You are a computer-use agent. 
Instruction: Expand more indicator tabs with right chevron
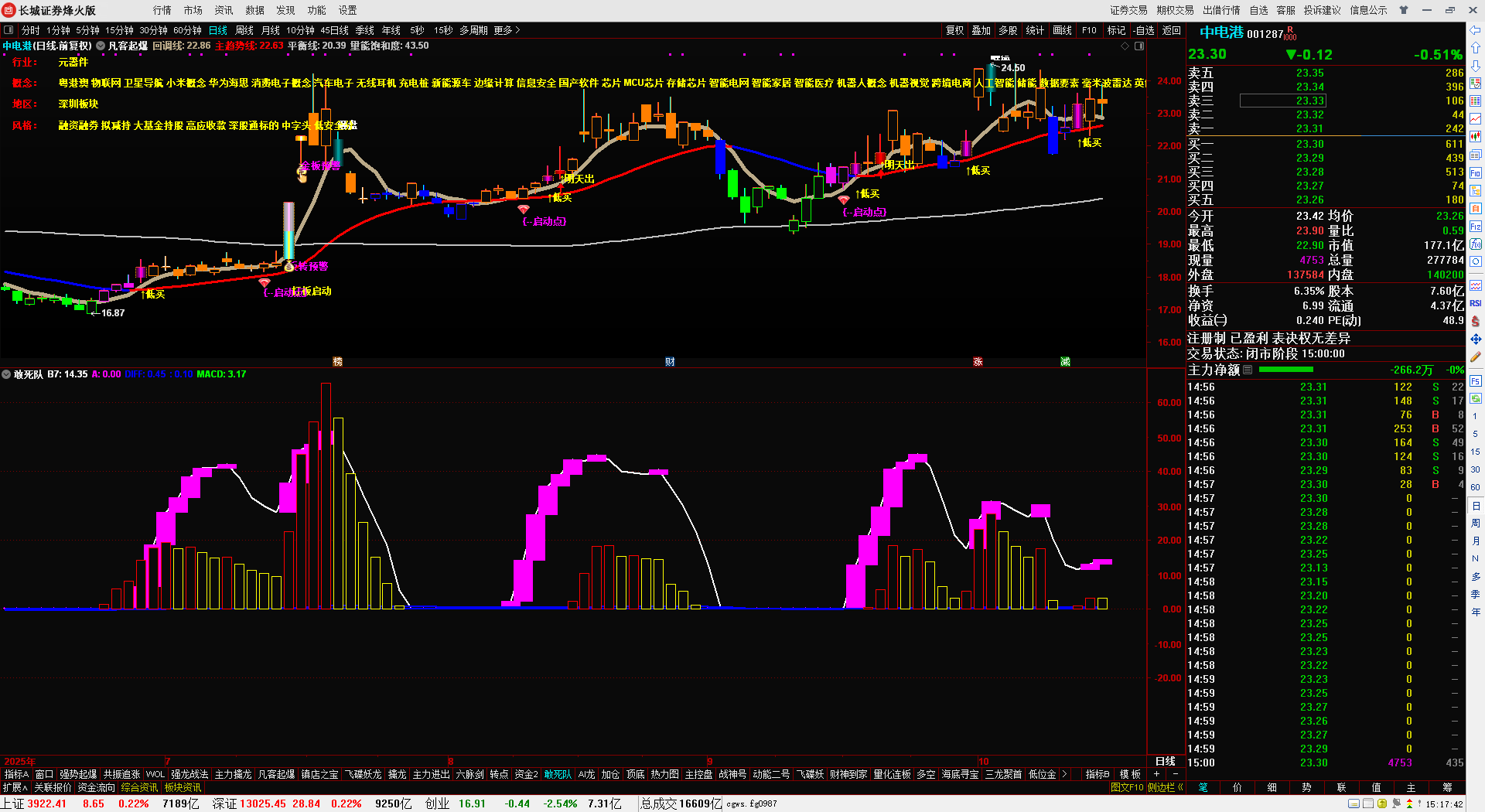(1065, 774)
